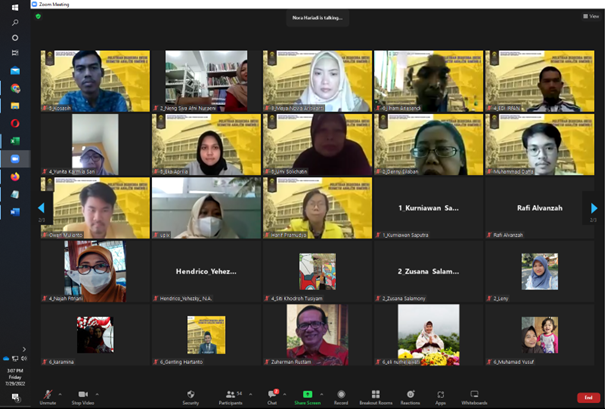Click the red End meeting button
This screenshot has width=605, height=409.
pyautogui.click(x=588, y=397)
